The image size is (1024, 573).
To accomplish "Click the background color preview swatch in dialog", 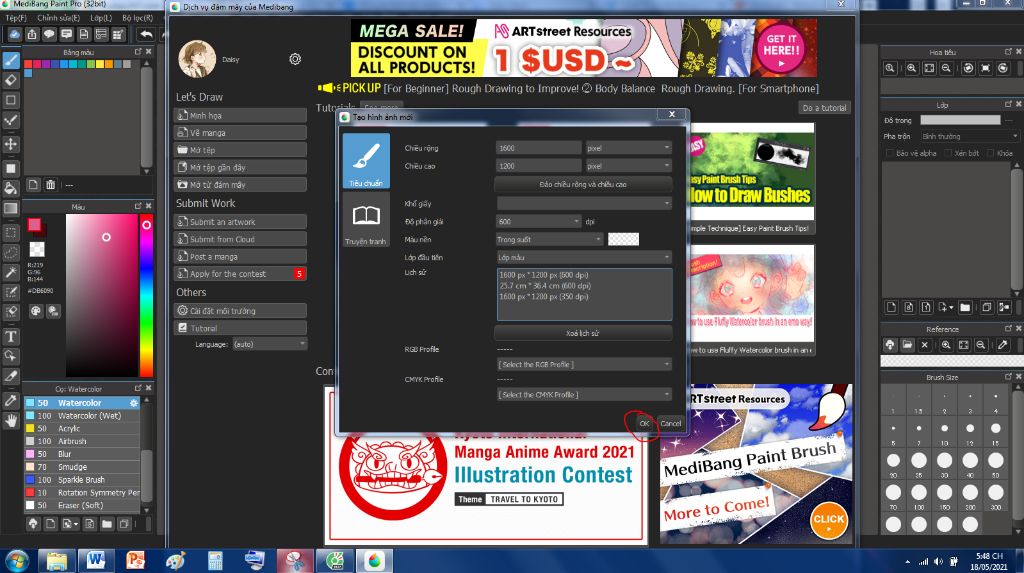I will point(623,239).
